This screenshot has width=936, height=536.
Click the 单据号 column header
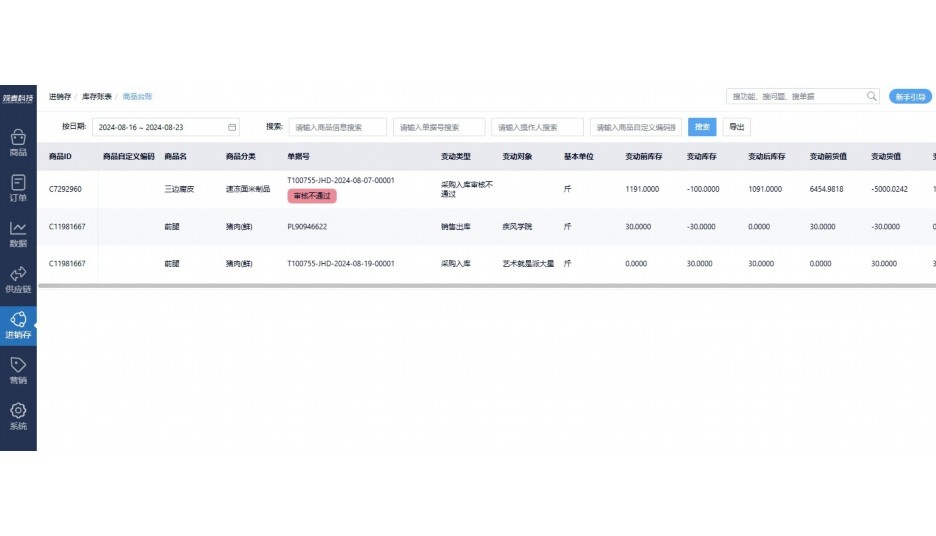click(x=298, y=156)
